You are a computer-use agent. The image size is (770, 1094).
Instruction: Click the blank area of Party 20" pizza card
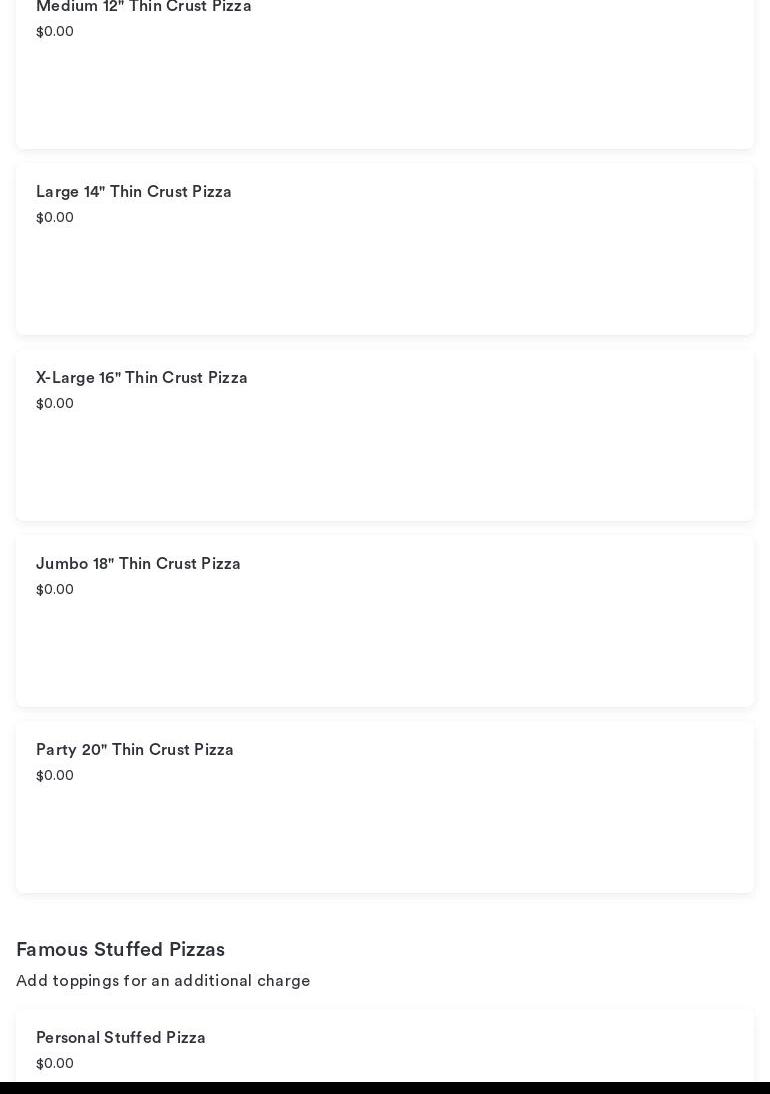pyautogui.click(x=385, y=840)
